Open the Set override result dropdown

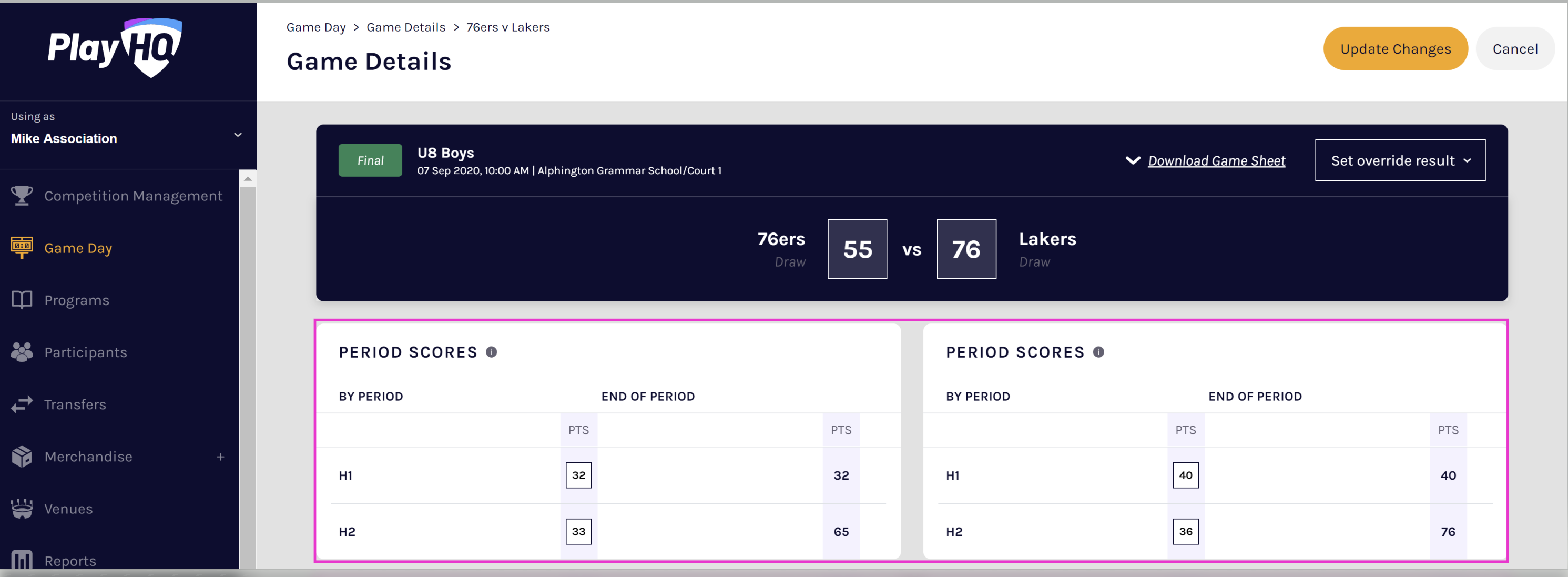[1399, 160]
